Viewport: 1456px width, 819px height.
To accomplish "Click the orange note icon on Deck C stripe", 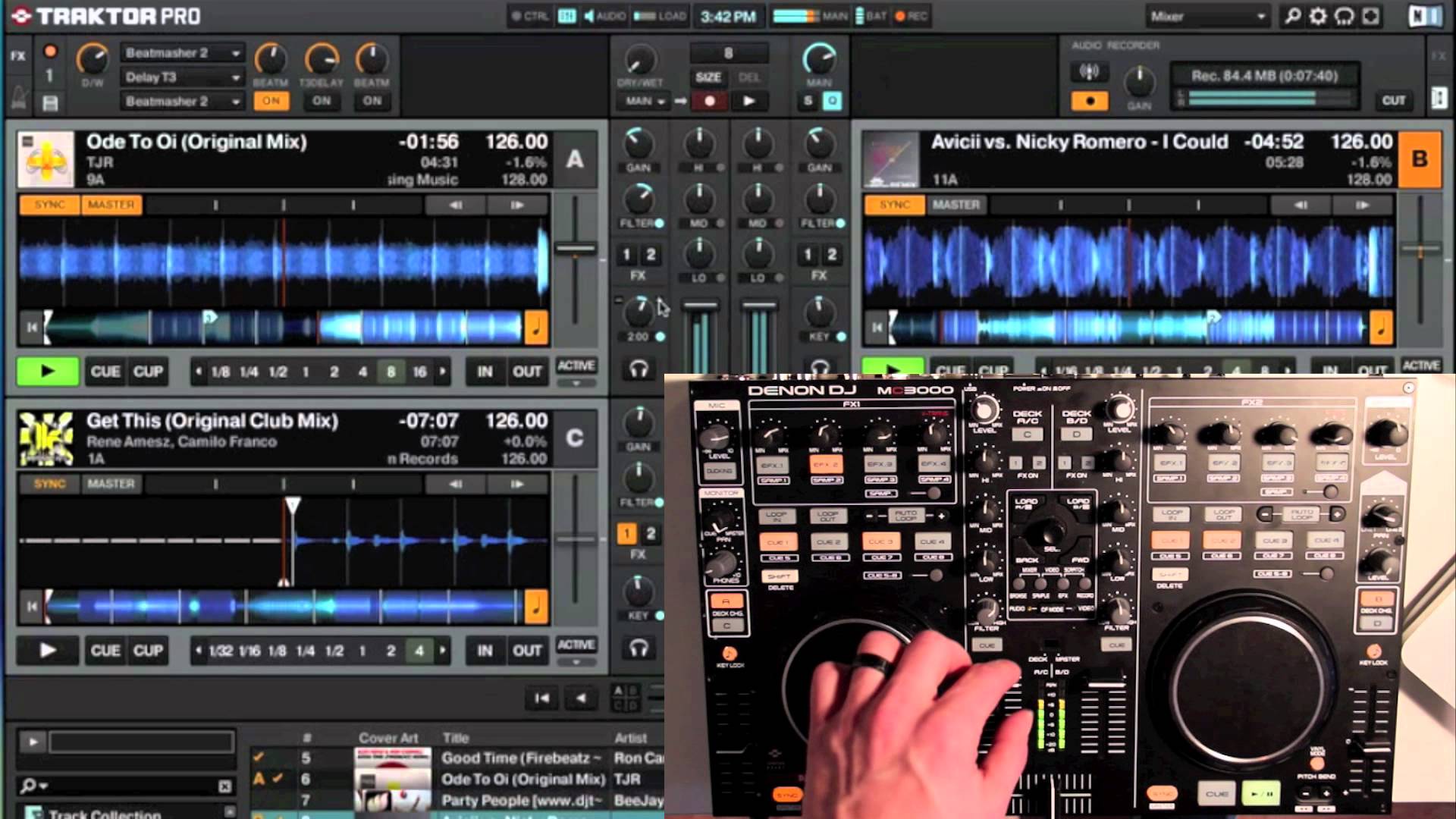I will (536, 606).
